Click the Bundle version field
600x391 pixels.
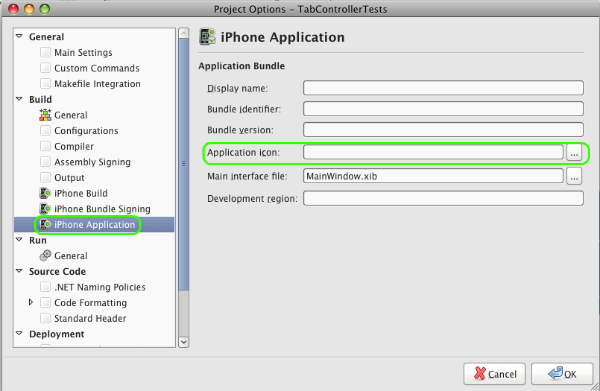click(443, 130)
